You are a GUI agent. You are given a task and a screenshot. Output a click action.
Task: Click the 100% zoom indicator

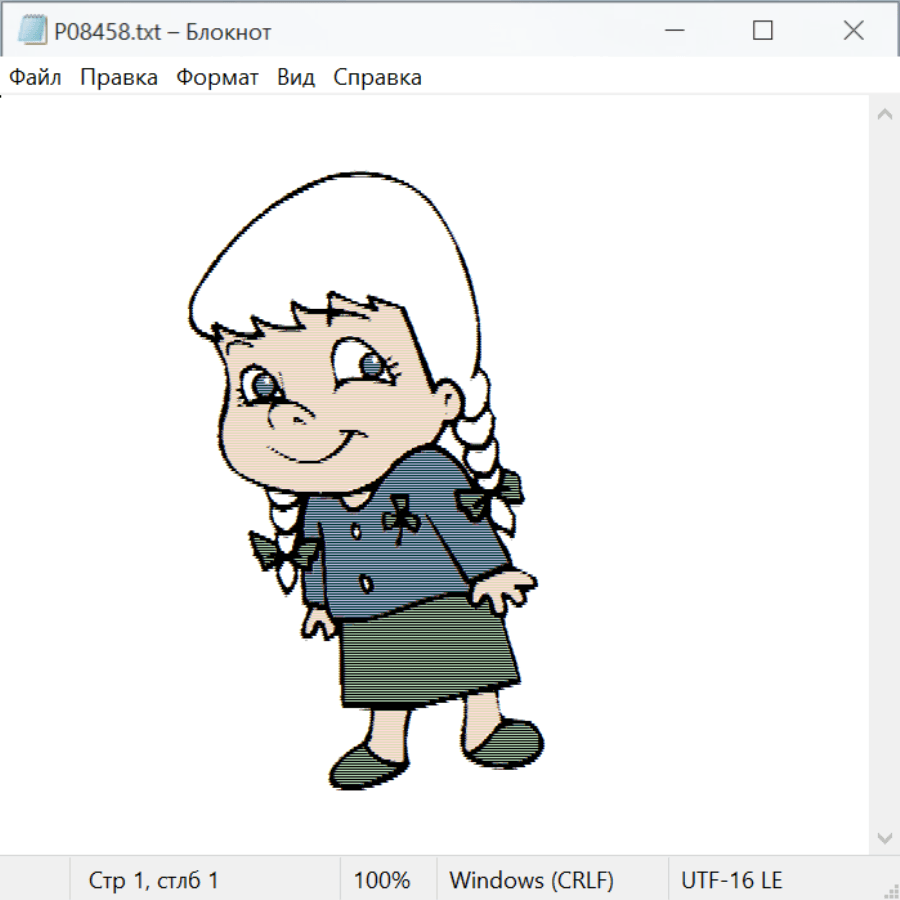382,880
